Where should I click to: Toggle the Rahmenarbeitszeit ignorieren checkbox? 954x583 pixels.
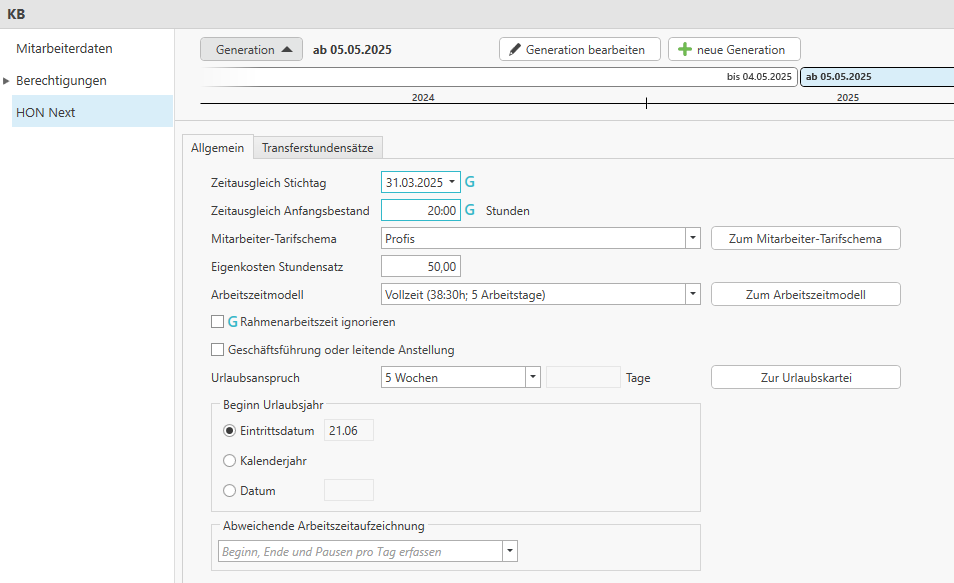click(x=217, y=322)
